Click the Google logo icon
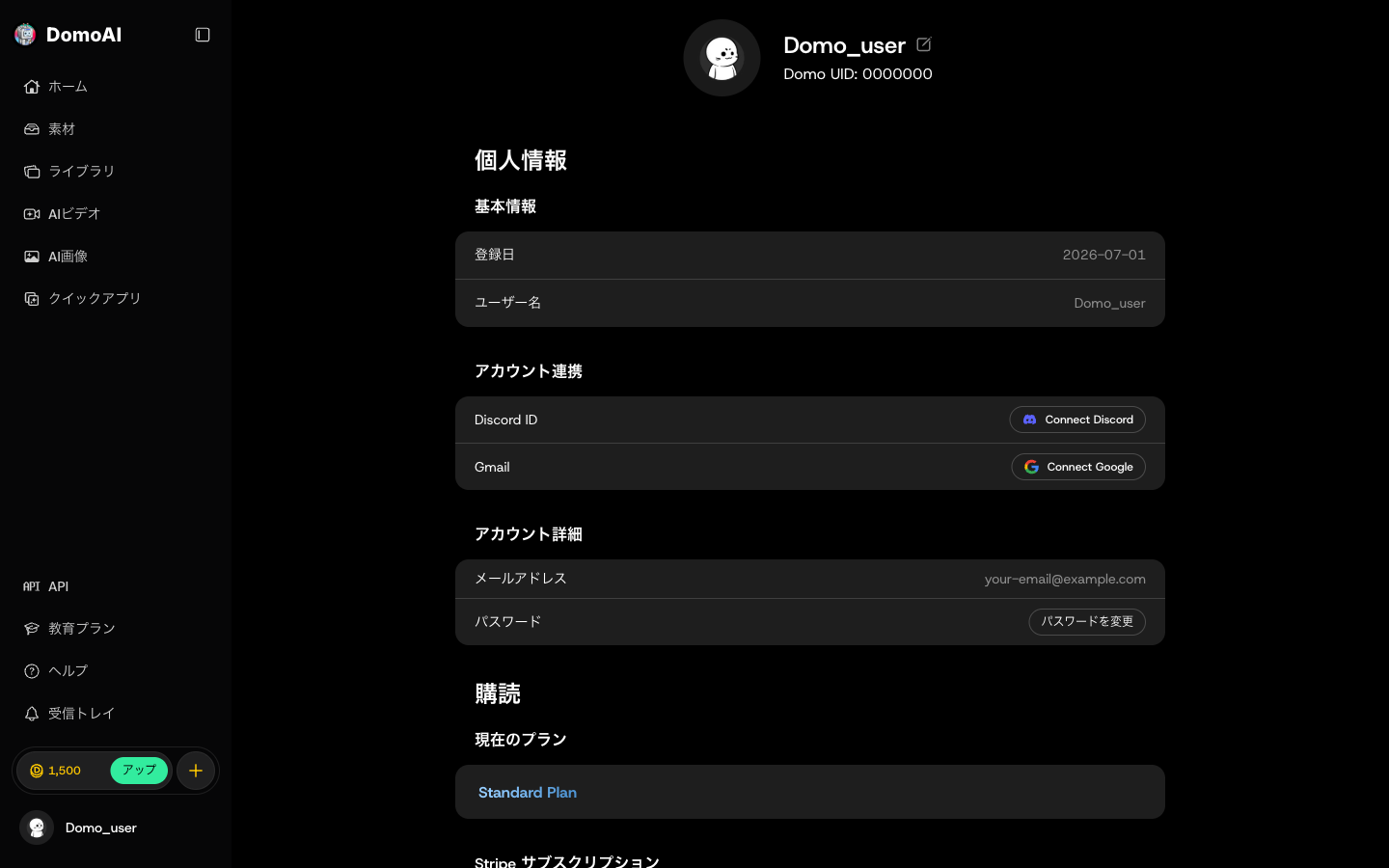Screen dimensions: 1389x868 (x=1031, y=467)
